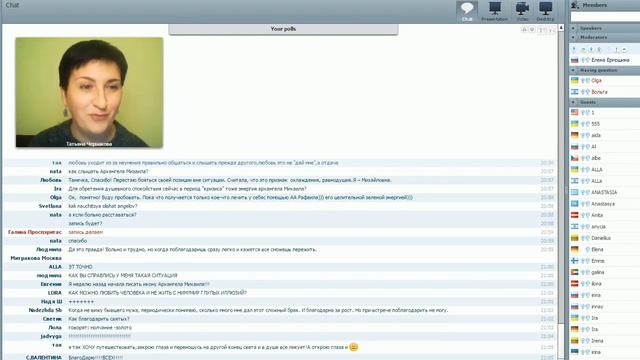Collapse the Moderators section
Viewport: 640px width, 360px height.
click(573, 37)
